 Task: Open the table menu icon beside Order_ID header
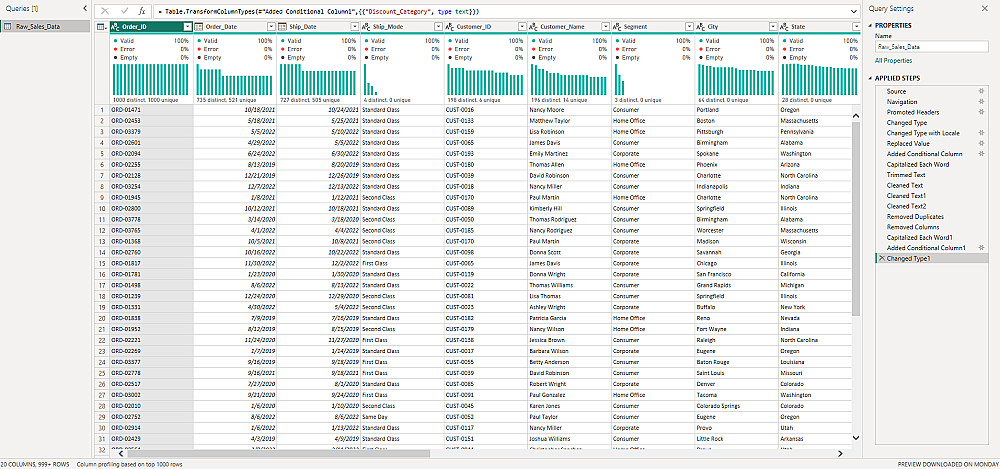tap(102, 27)
